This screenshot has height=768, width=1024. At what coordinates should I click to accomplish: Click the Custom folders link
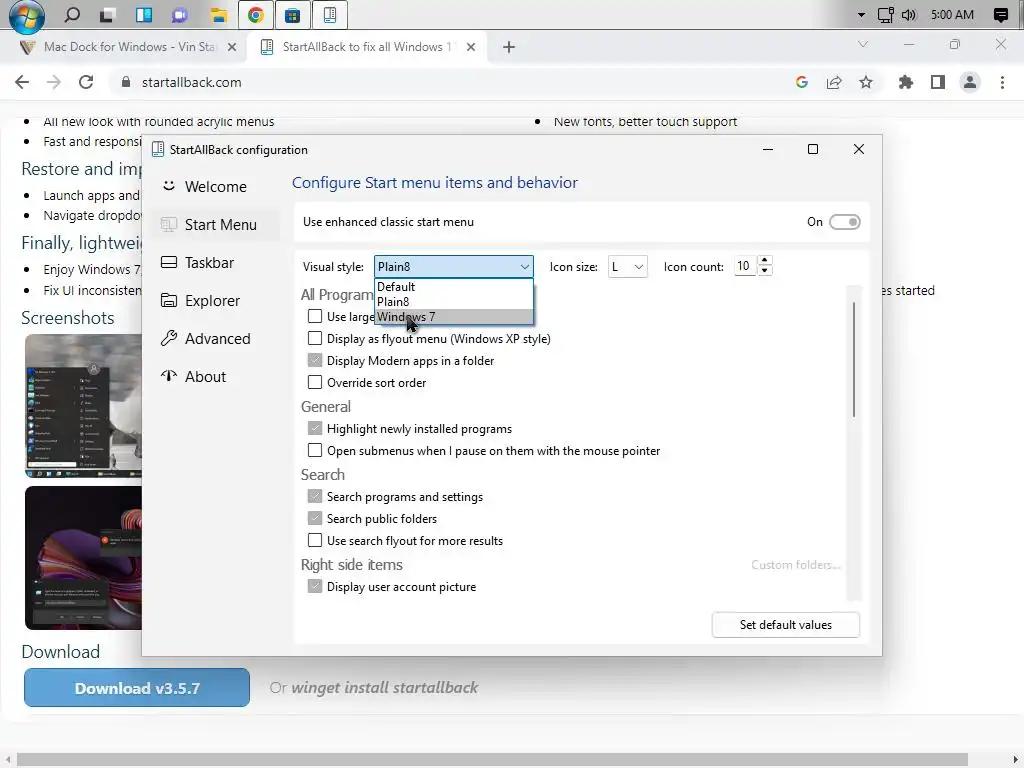click(795, 565)
